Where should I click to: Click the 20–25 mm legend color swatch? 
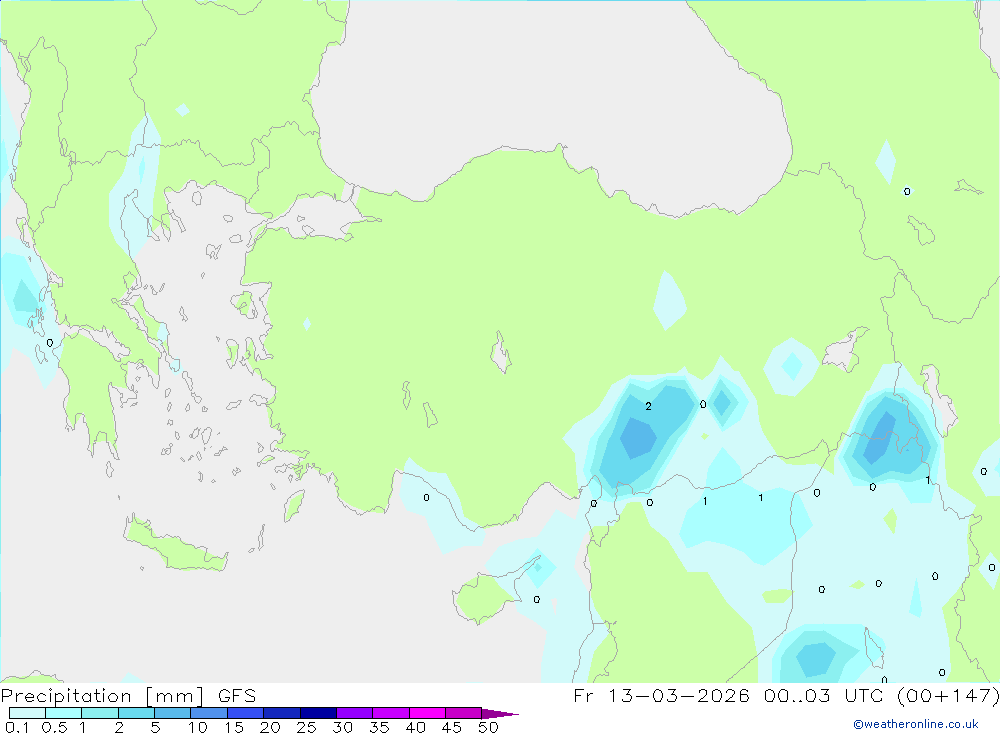point(281,713)
